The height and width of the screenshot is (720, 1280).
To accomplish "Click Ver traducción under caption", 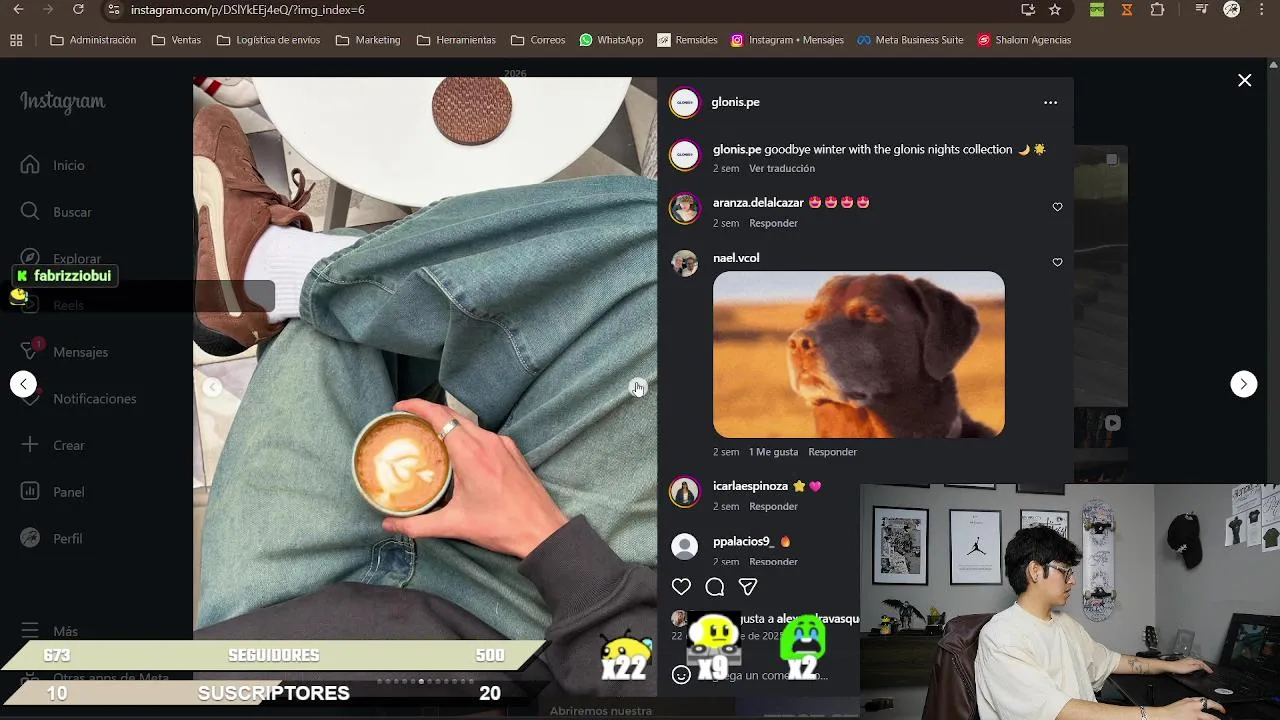I will 782,168.
